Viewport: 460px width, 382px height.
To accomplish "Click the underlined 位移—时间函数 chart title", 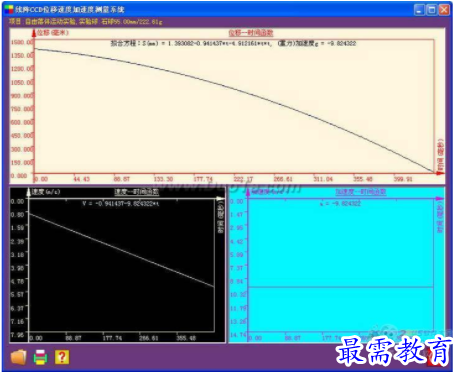I will pyautogui.click(x=251, y=33).
